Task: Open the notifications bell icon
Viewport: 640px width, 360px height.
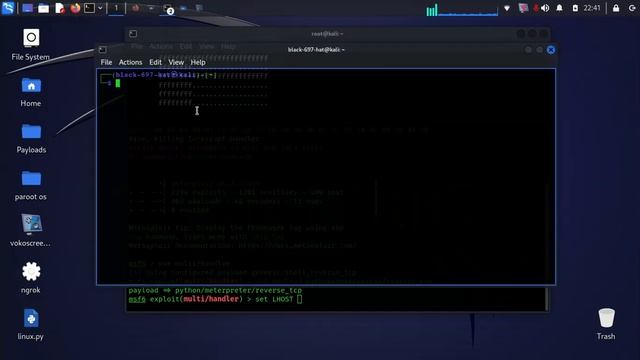Action: tap(560, 8)
